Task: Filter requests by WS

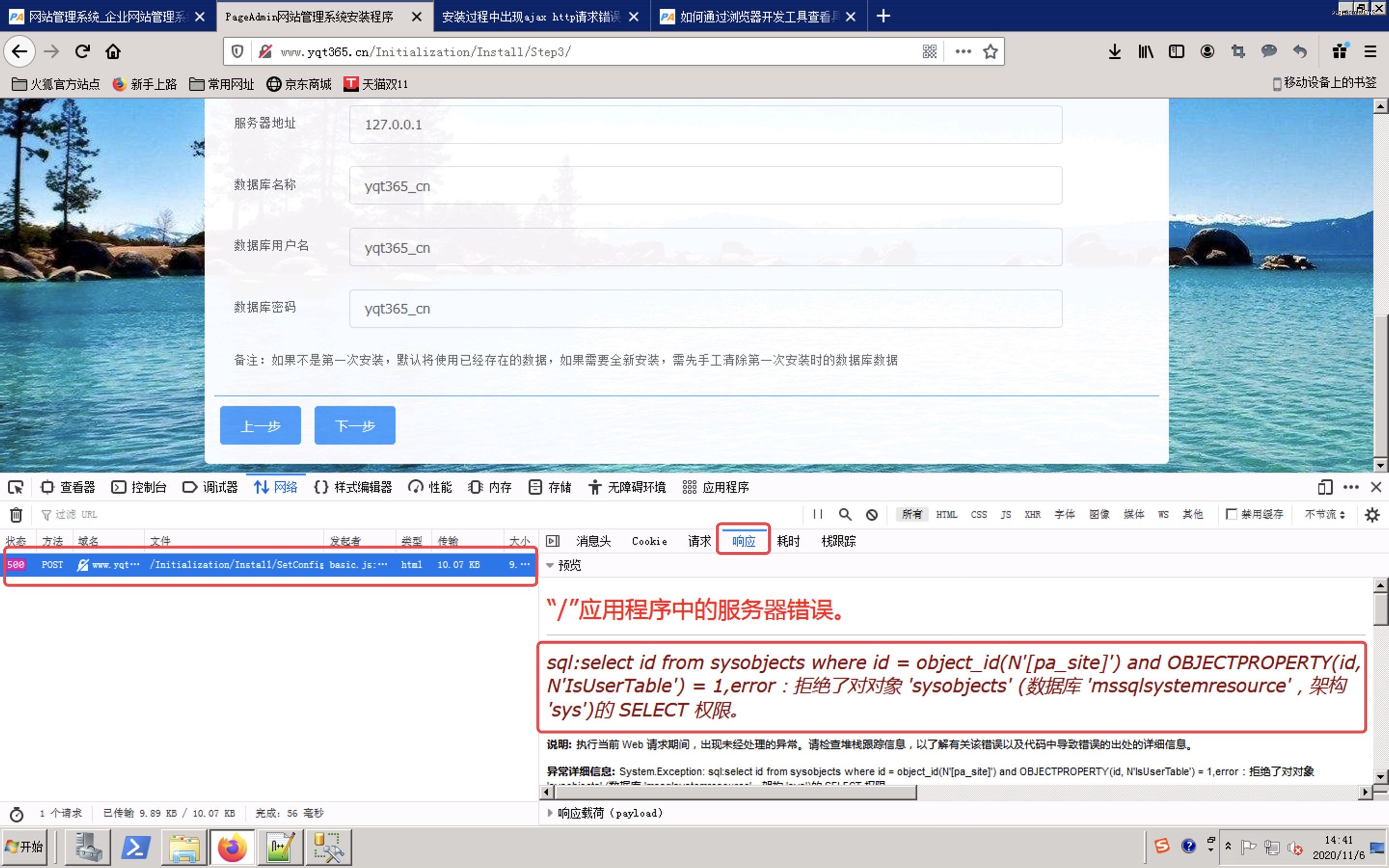Action: [1163, 515]
